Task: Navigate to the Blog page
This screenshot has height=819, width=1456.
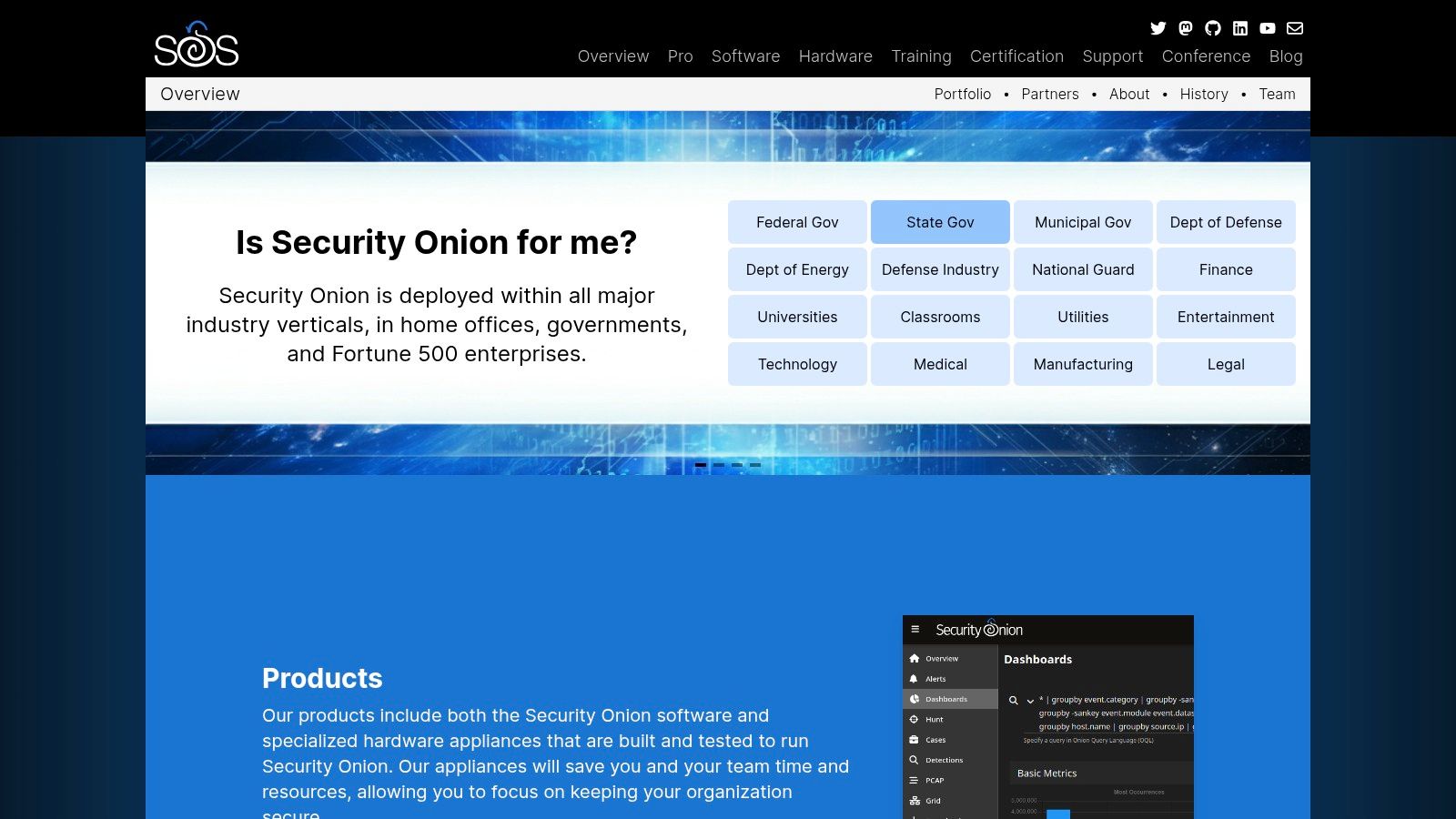Action: 1286,56
